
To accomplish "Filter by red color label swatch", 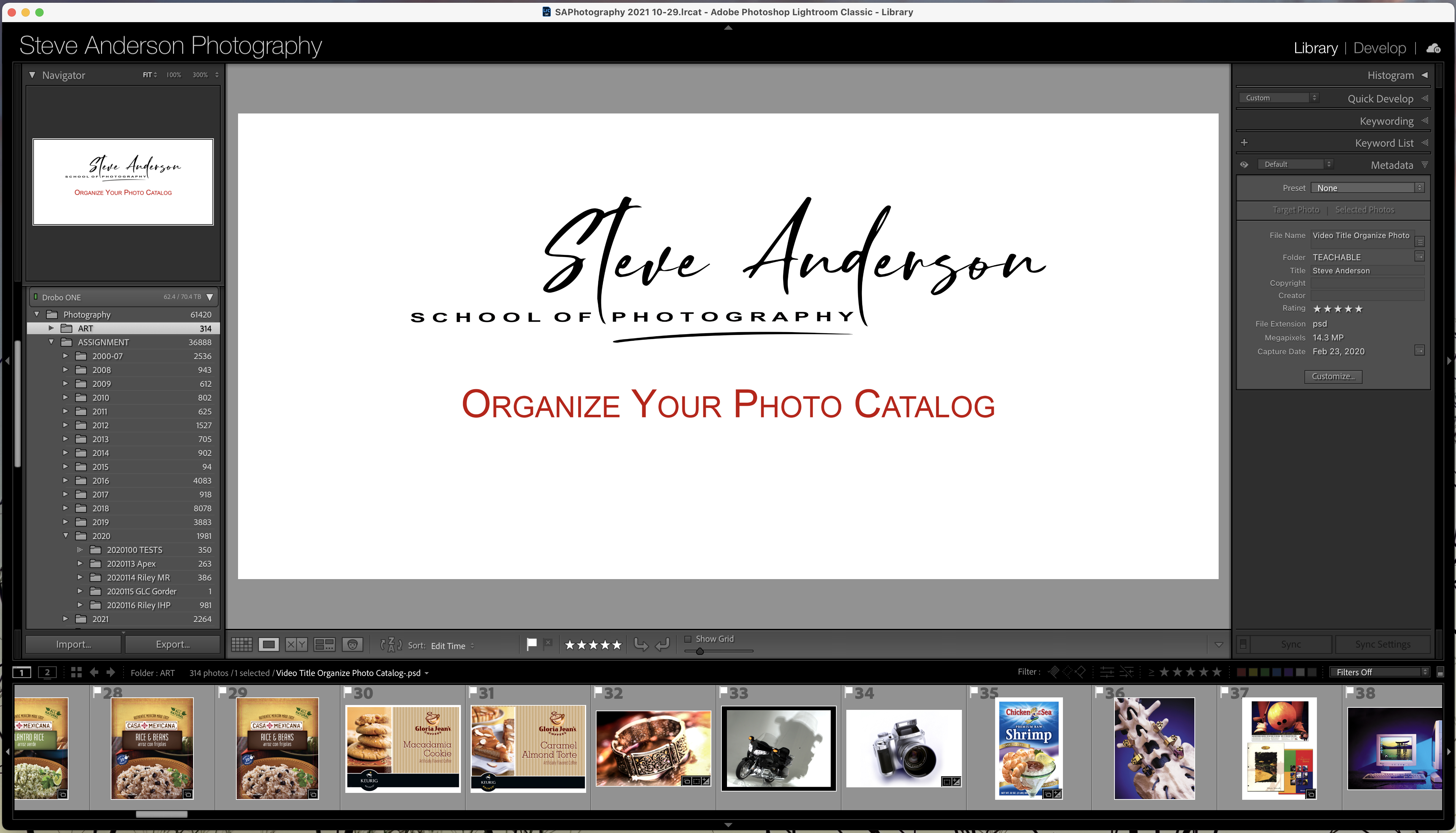I will [x=1241, y=672].
